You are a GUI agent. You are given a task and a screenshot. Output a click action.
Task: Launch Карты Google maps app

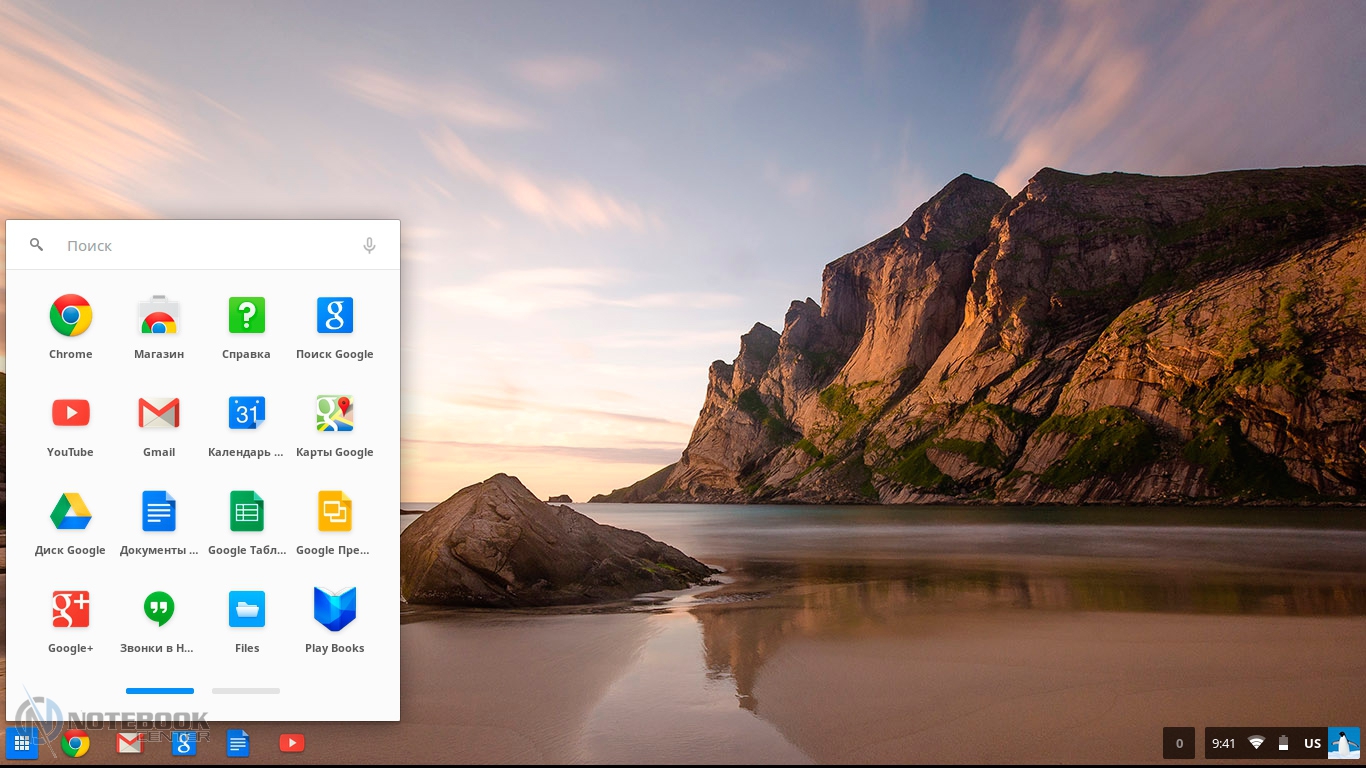(x=335, y=414)
